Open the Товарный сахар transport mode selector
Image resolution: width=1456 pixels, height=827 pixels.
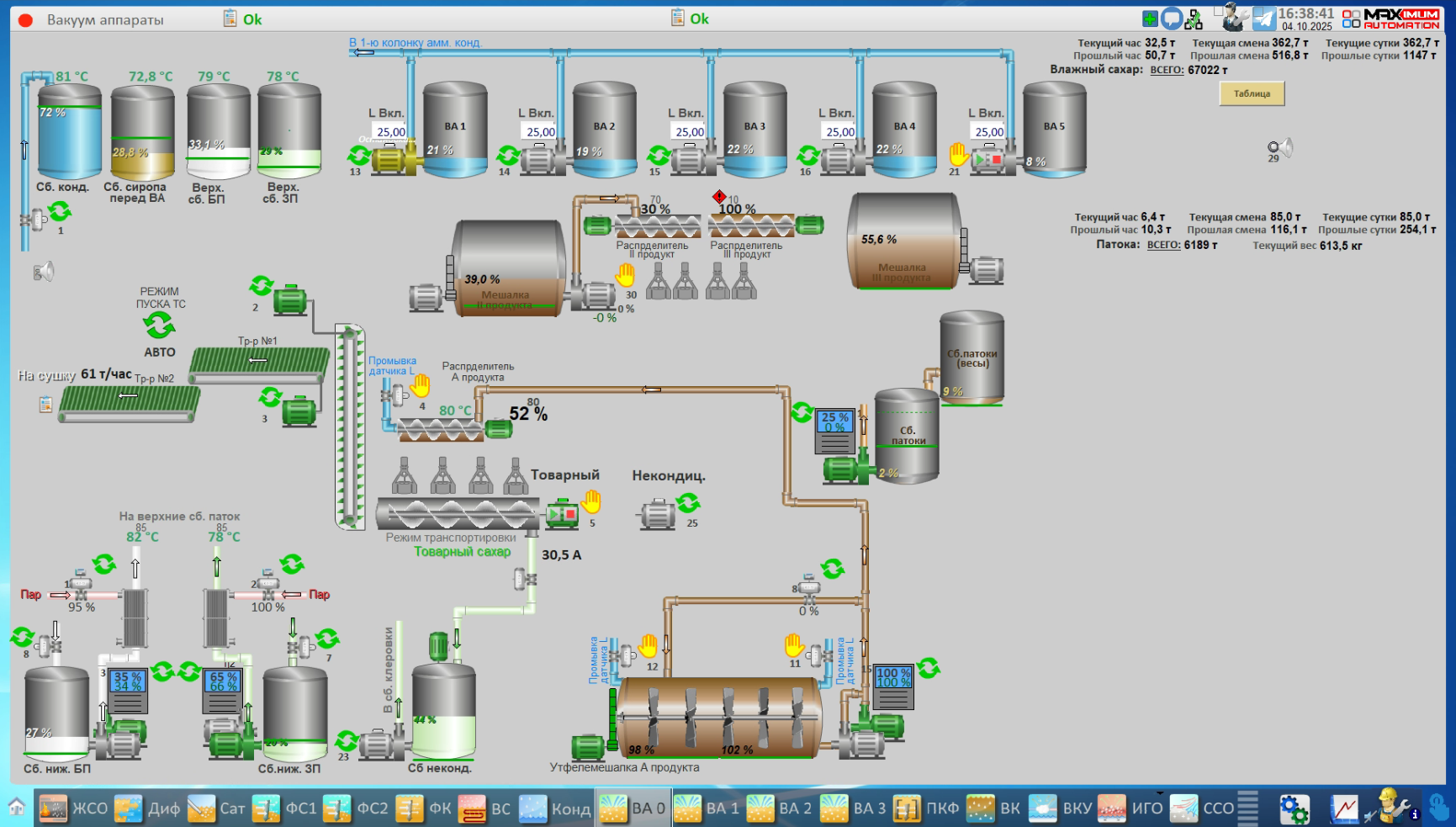pos(462,552)
